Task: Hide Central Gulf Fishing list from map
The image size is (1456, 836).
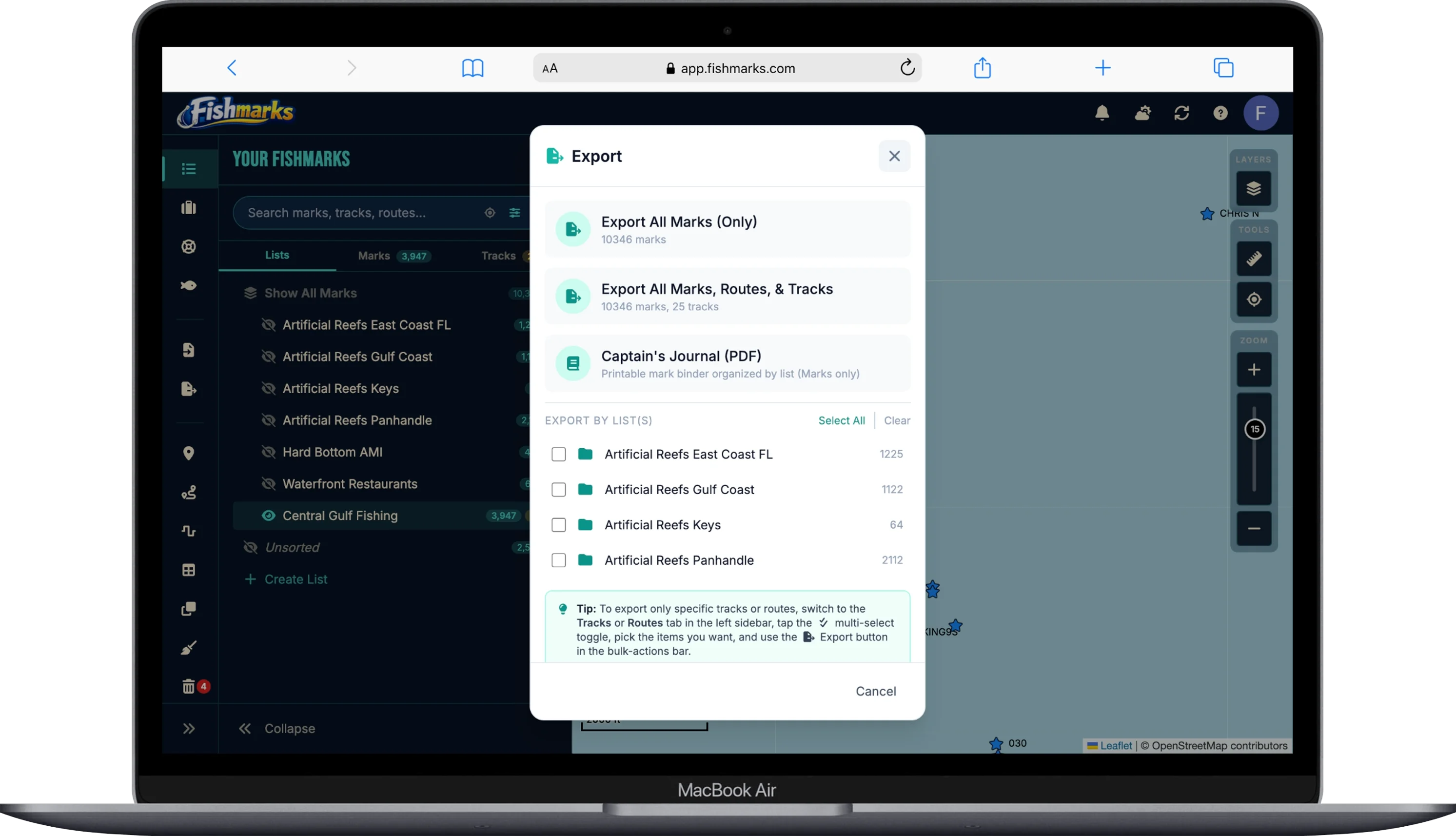Action: [x=268, y=516]
